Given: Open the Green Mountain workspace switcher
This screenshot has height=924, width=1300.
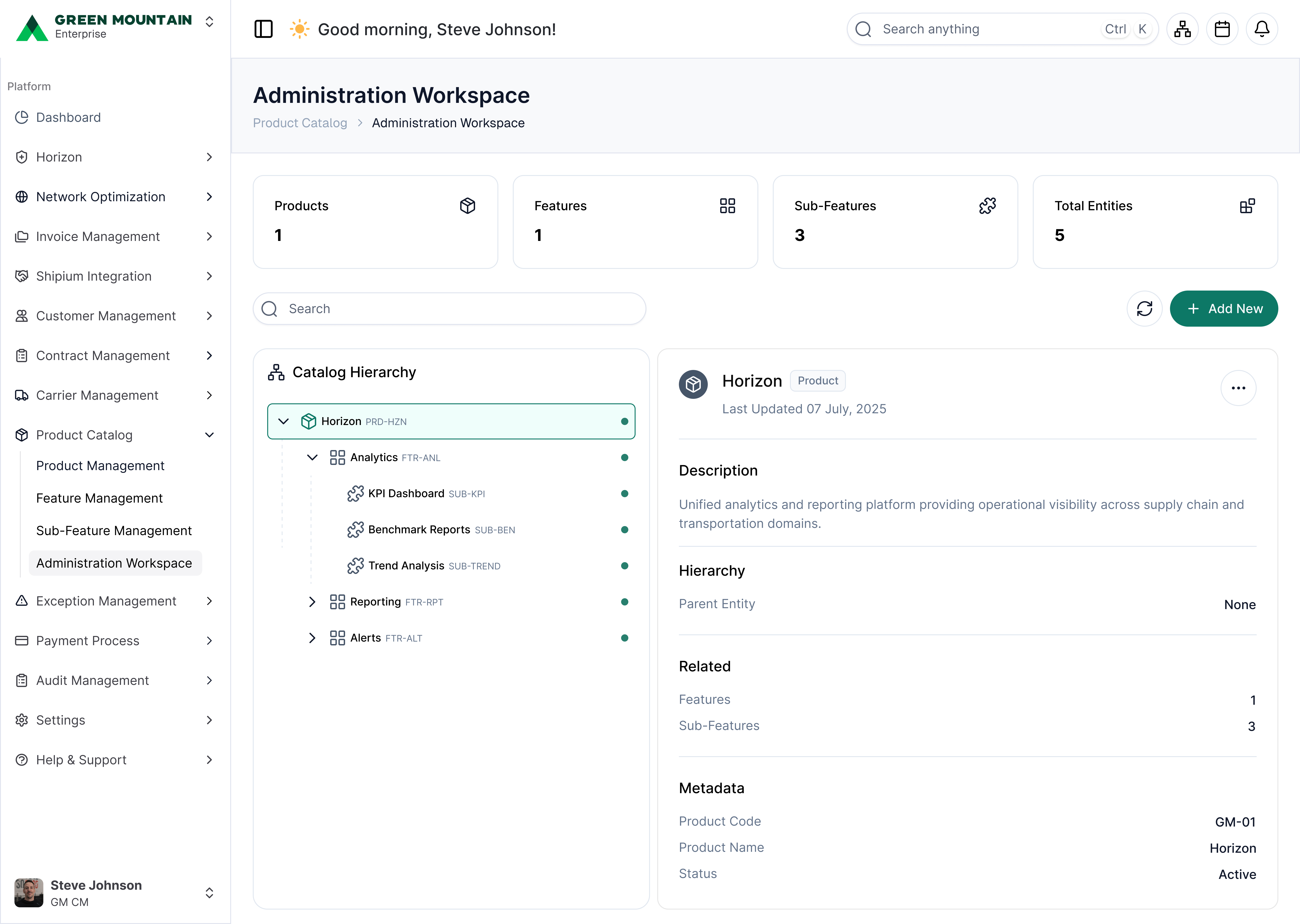Looking at the screenshot, I should click(x=209, y=22).
